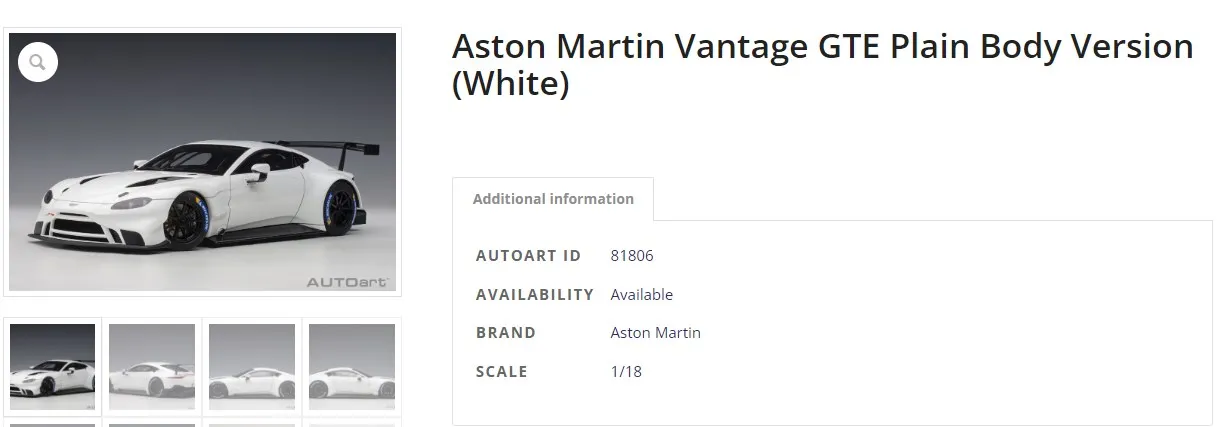Select the rear three-quarter view thumbnail
The height and width of the screenshot is (427, 1217).
pos(152,366)
